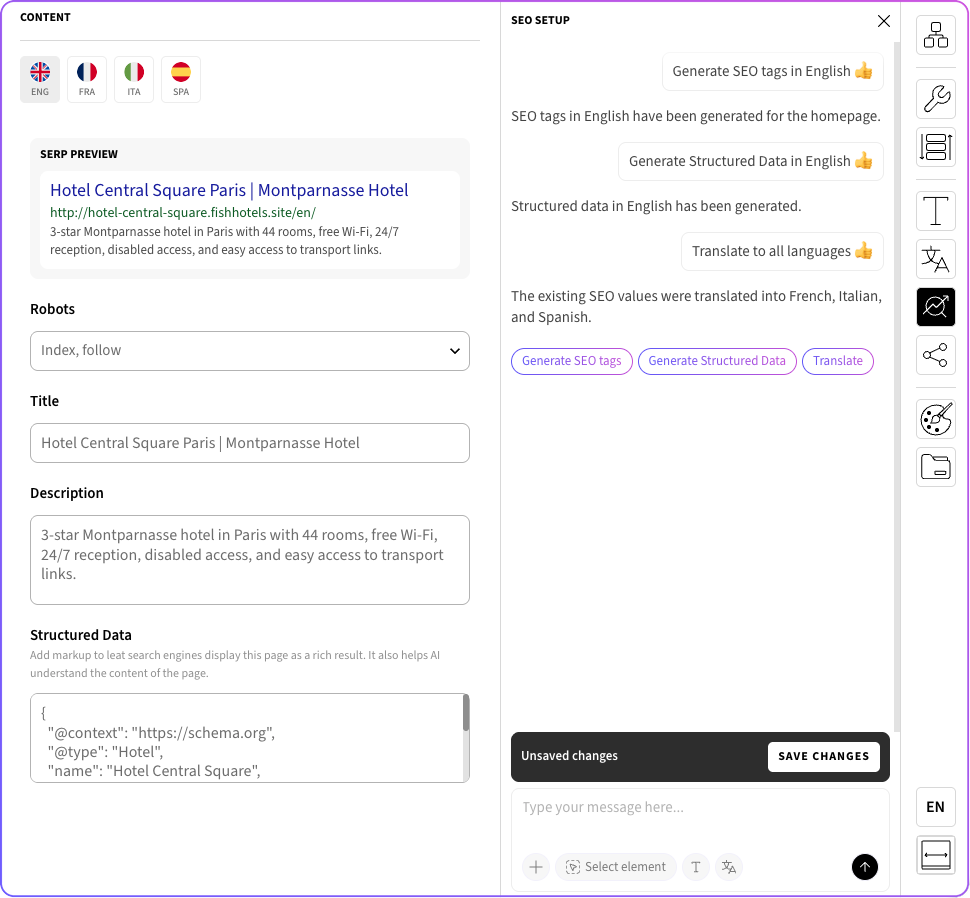Open the share nodes icon
The height and width of the screenshot is (898, 970).
[x=935, y=355]
